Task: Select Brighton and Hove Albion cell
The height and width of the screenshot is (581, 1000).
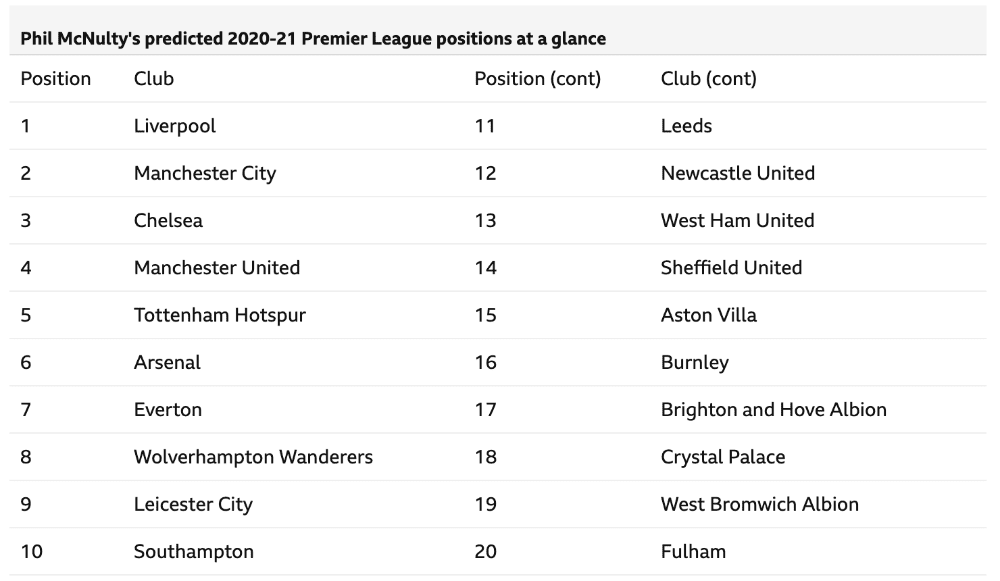Action: click(x=774, y=409)
